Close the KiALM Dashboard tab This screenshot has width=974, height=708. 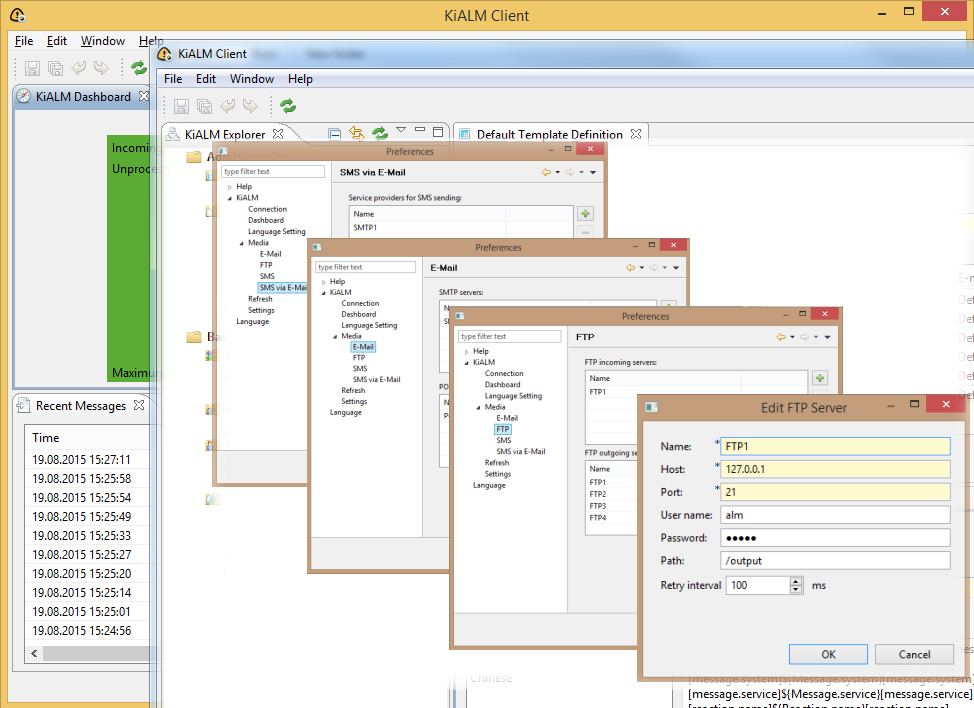pos(144,96)
